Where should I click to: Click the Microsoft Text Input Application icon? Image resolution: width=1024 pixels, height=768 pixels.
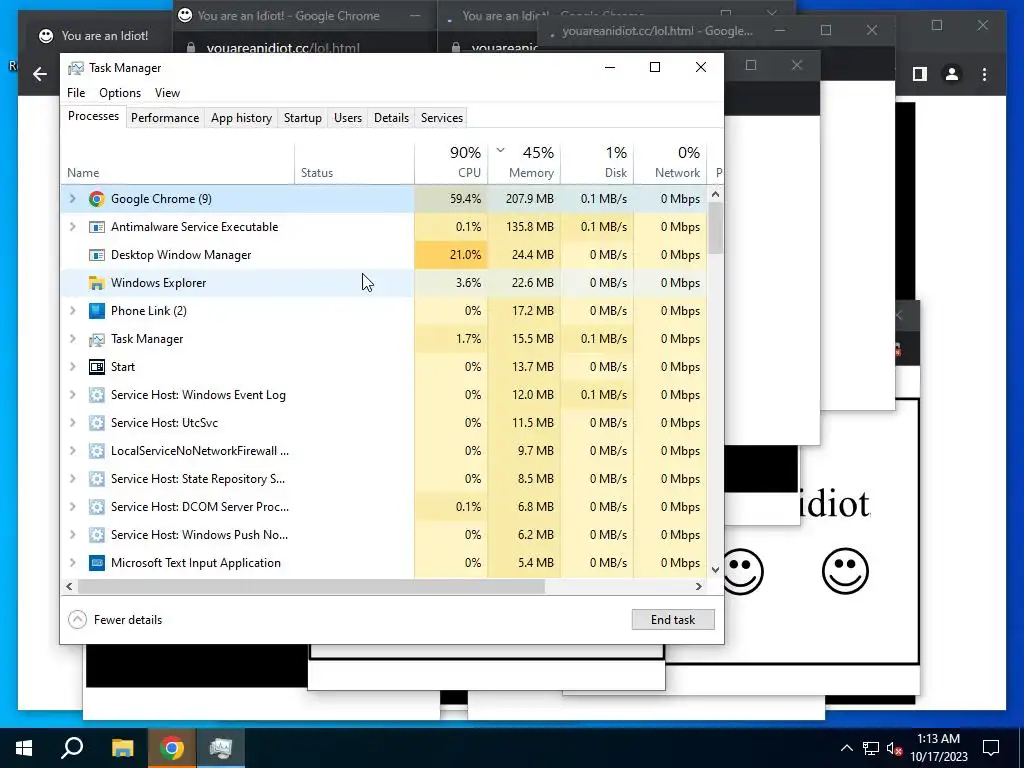coord(97,563)
